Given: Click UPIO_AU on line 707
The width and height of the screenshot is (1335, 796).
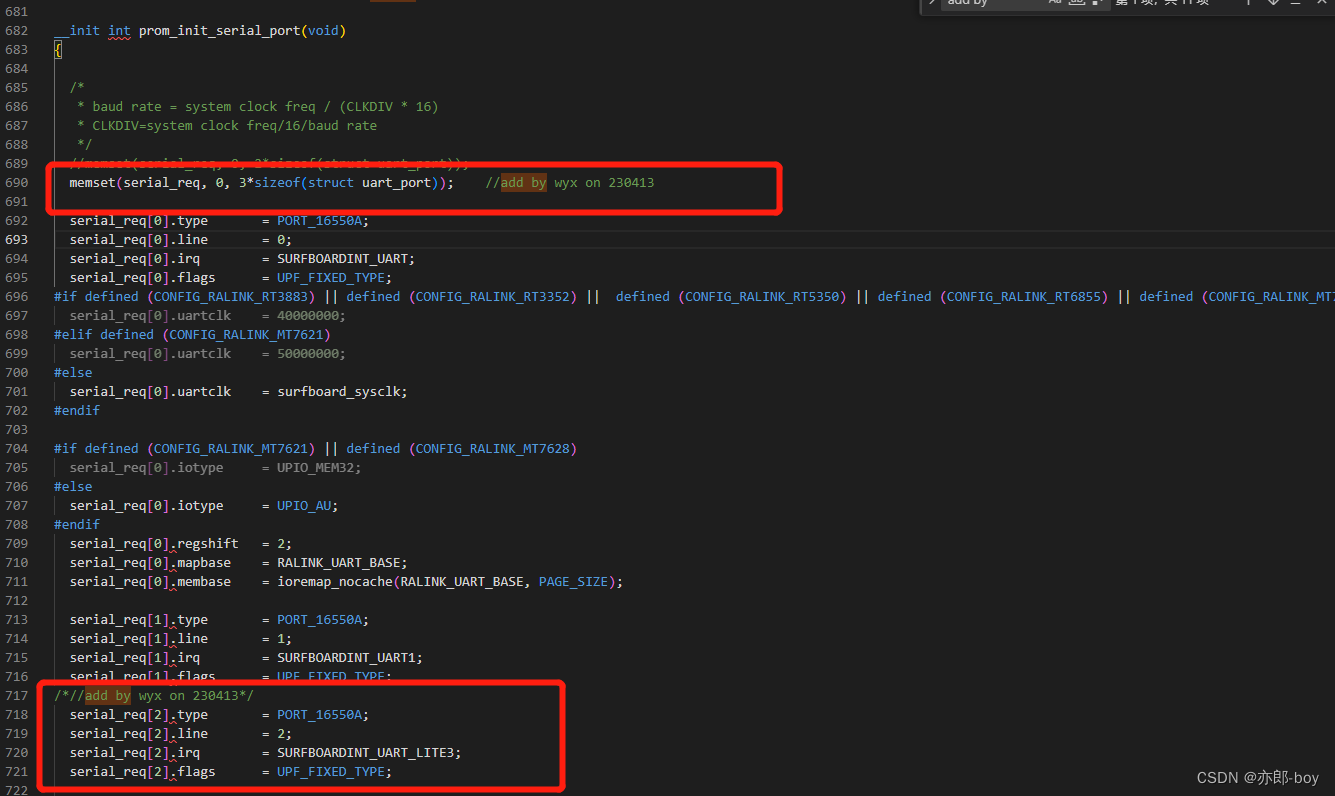Looking at the screenshot, I should click(x=304, y=506).
